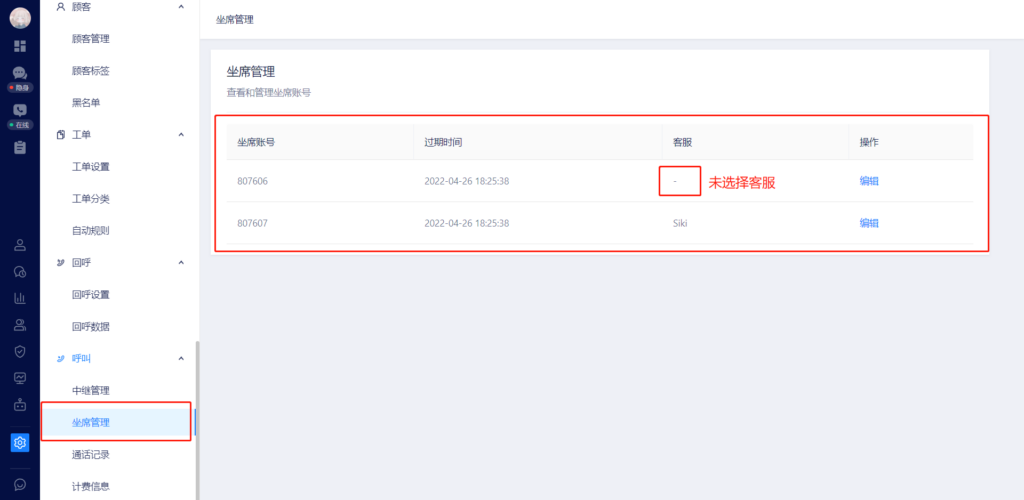Click the sidebar menu vertical scrollbar

coord(197,420)
